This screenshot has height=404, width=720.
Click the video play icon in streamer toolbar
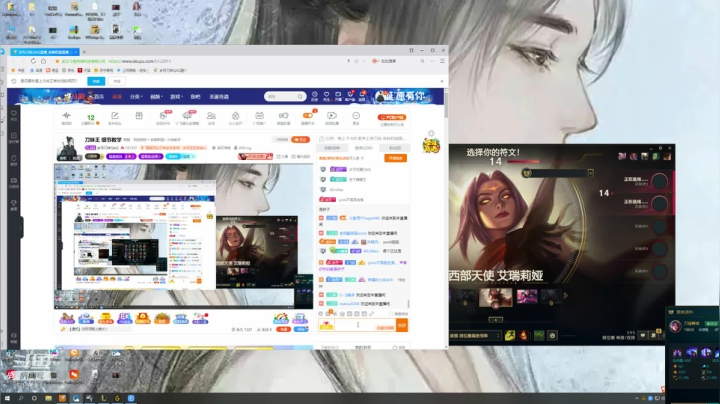[332, 117]
